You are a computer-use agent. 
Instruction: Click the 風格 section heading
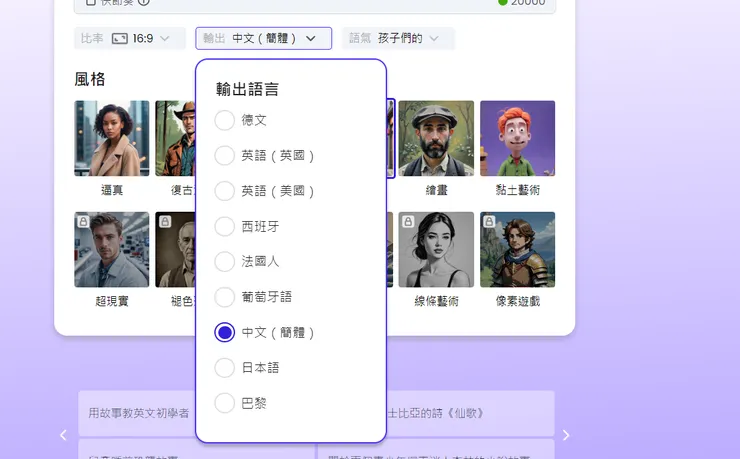90,79
